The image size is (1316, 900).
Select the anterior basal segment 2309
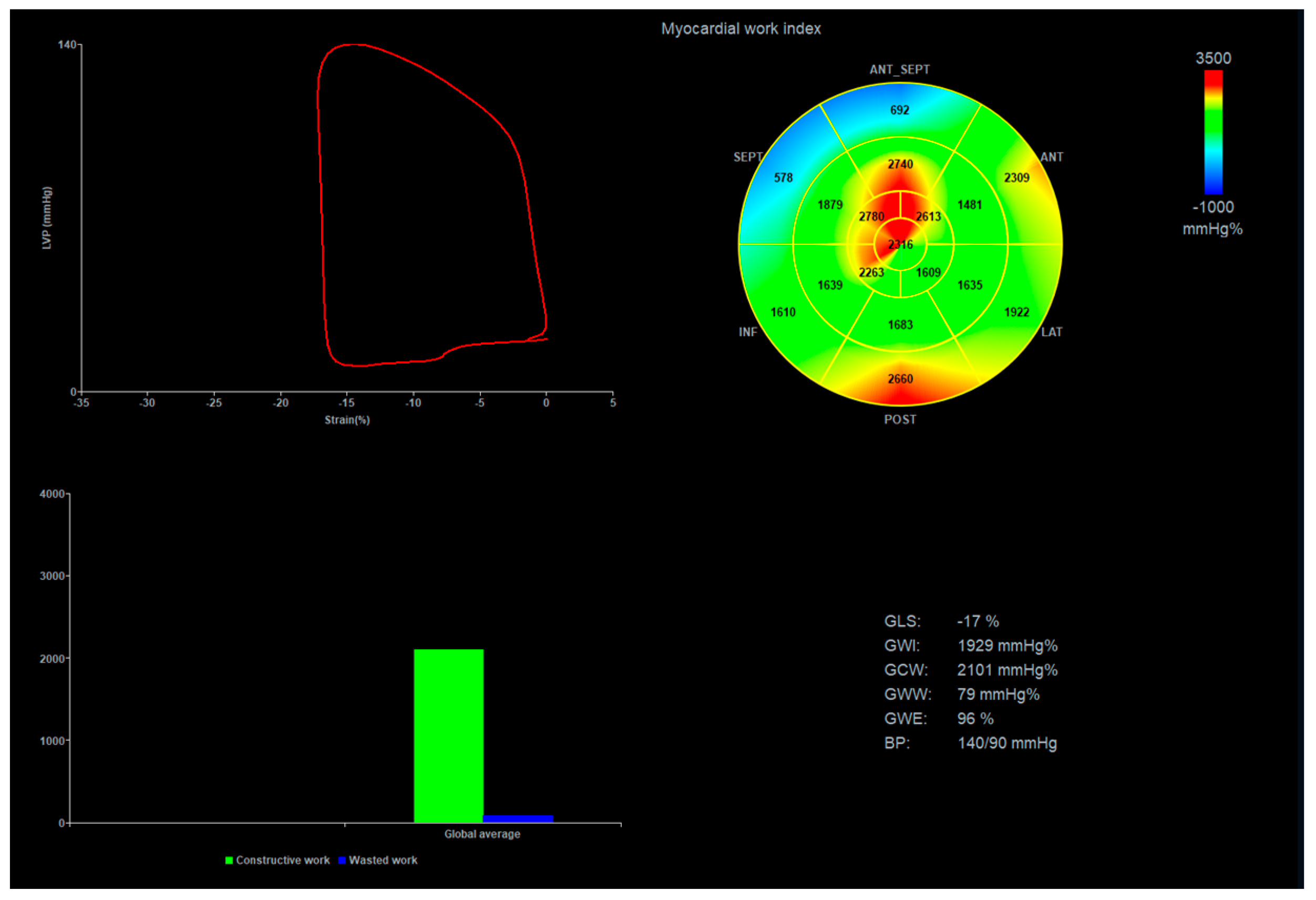(1016, 178)
